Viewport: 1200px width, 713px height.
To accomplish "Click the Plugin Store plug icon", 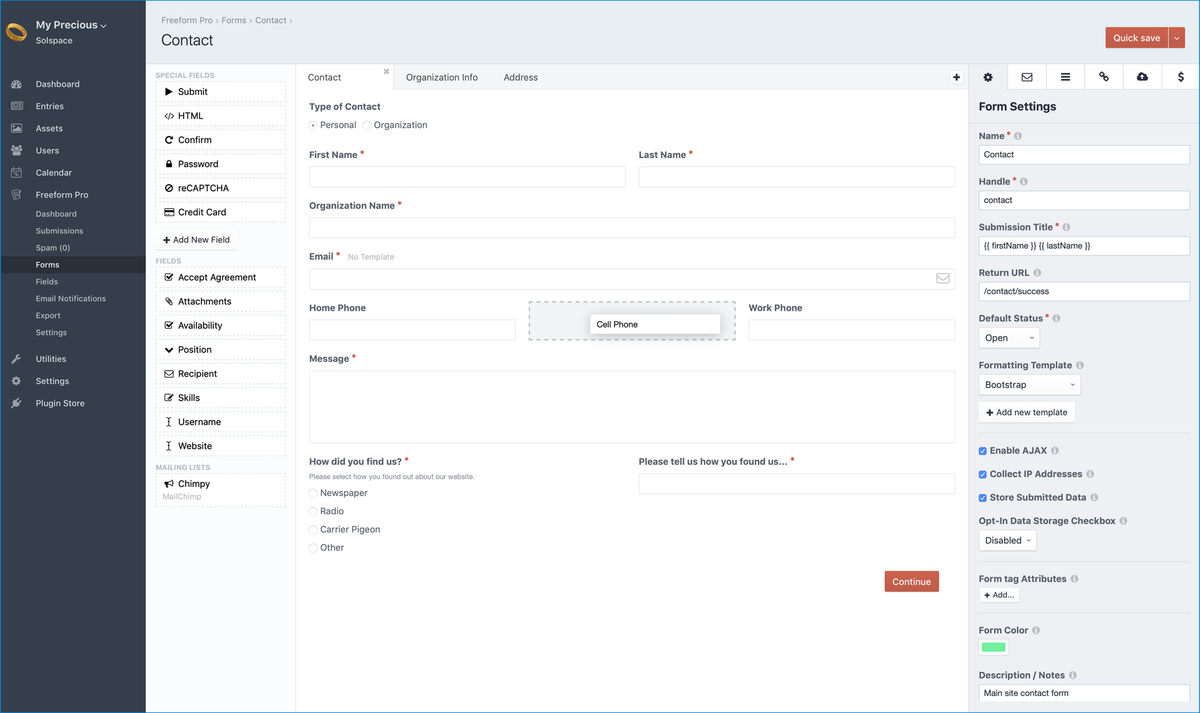I will (x=17, y=403).
